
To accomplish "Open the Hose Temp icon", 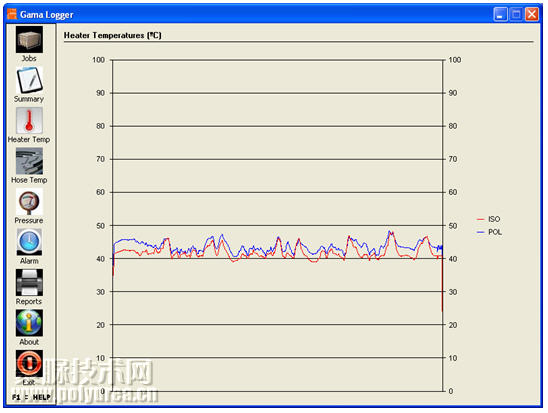I will tap(29, 161).
